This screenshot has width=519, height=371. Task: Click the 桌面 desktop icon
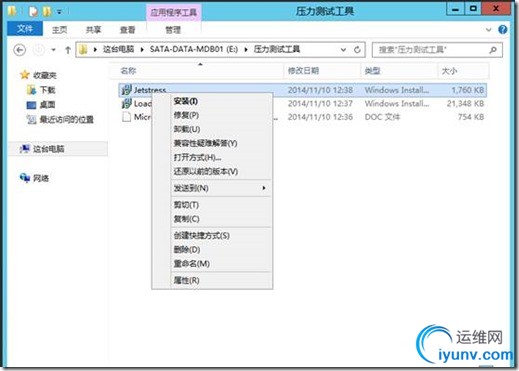click(x=31, y=105)
